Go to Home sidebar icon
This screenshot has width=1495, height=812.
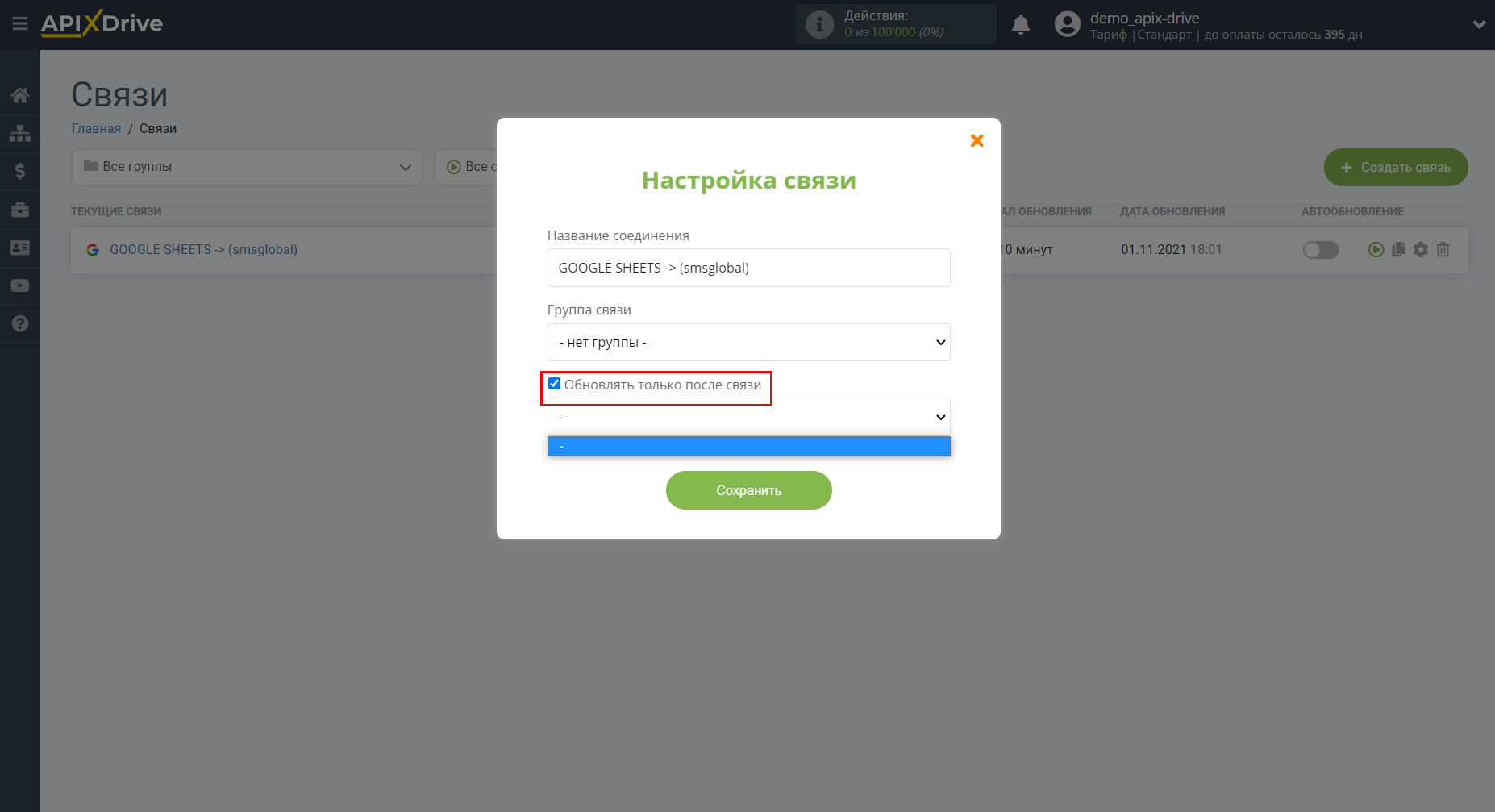coord(20,95)
